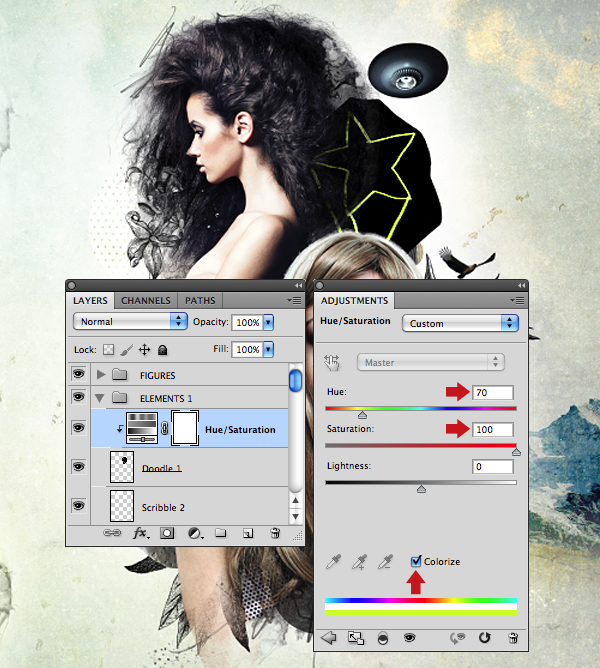Select the Doodle 1 layer name
The height and width of the screenshot is (668, 600).
pos(162,468)
